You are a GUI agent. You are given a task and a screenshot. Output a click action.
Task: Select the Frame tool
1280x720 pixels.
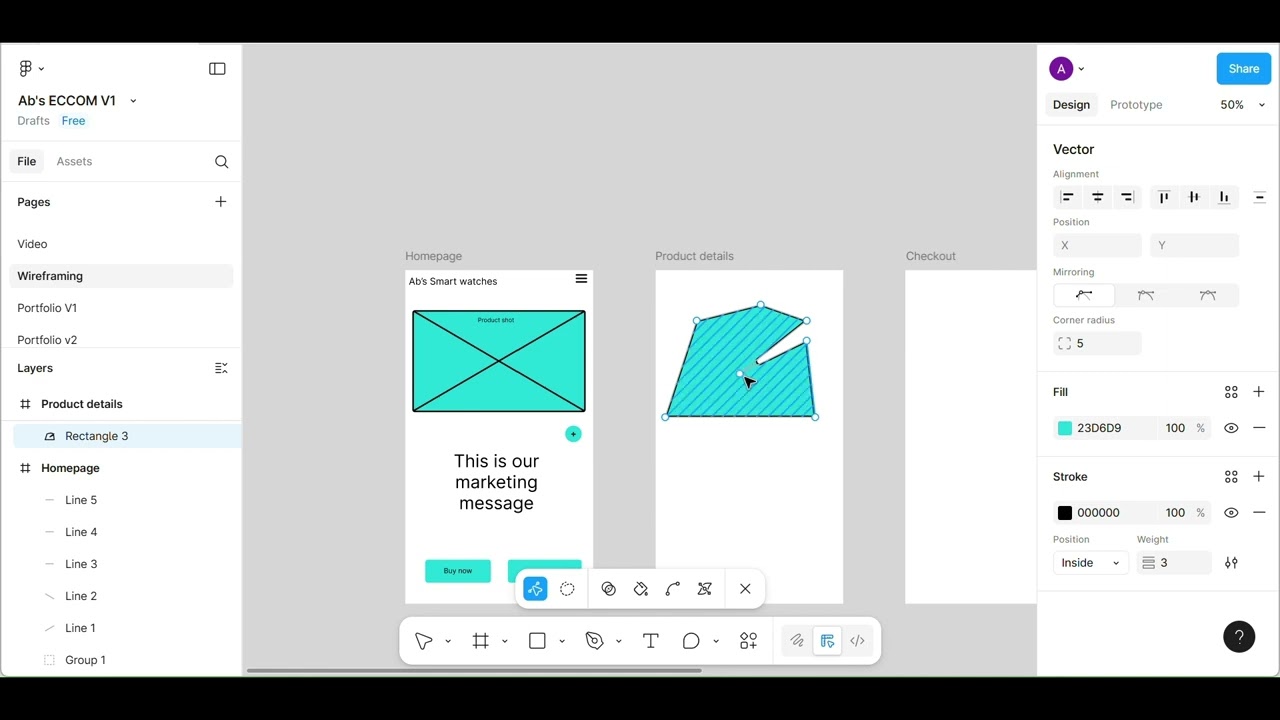[x=481, y=641]
